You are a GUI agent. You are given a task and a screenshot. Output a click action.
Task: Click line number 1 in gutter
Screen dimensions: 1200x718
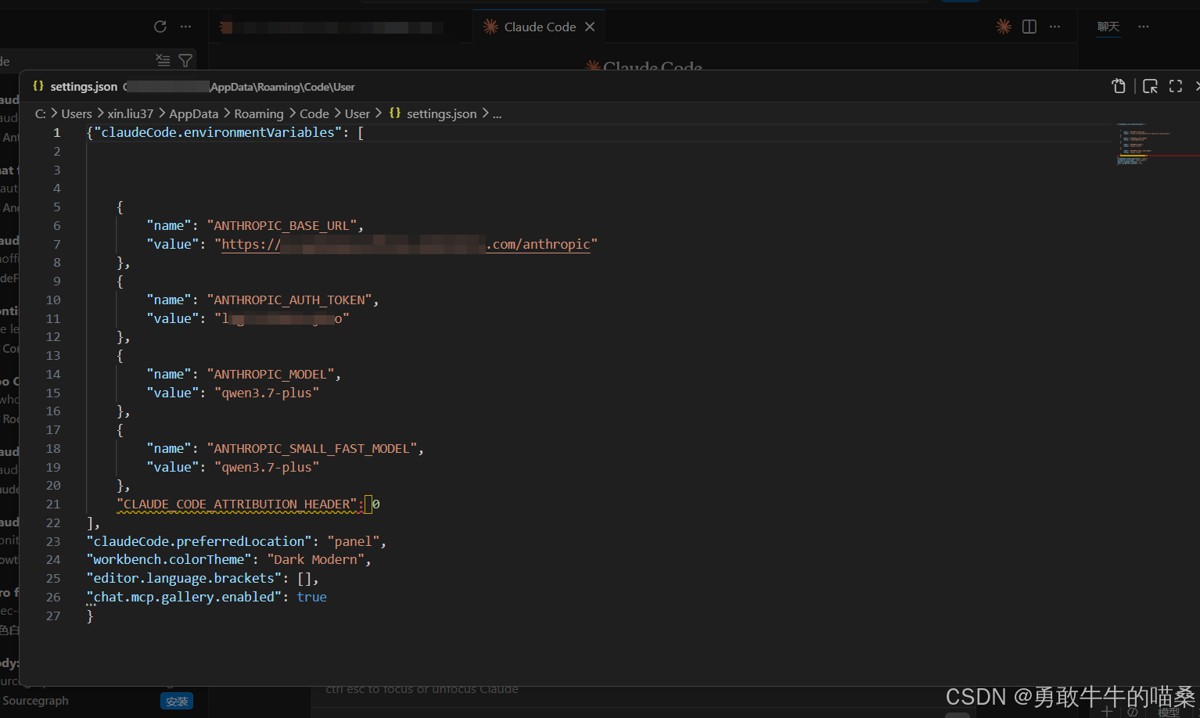57,133
